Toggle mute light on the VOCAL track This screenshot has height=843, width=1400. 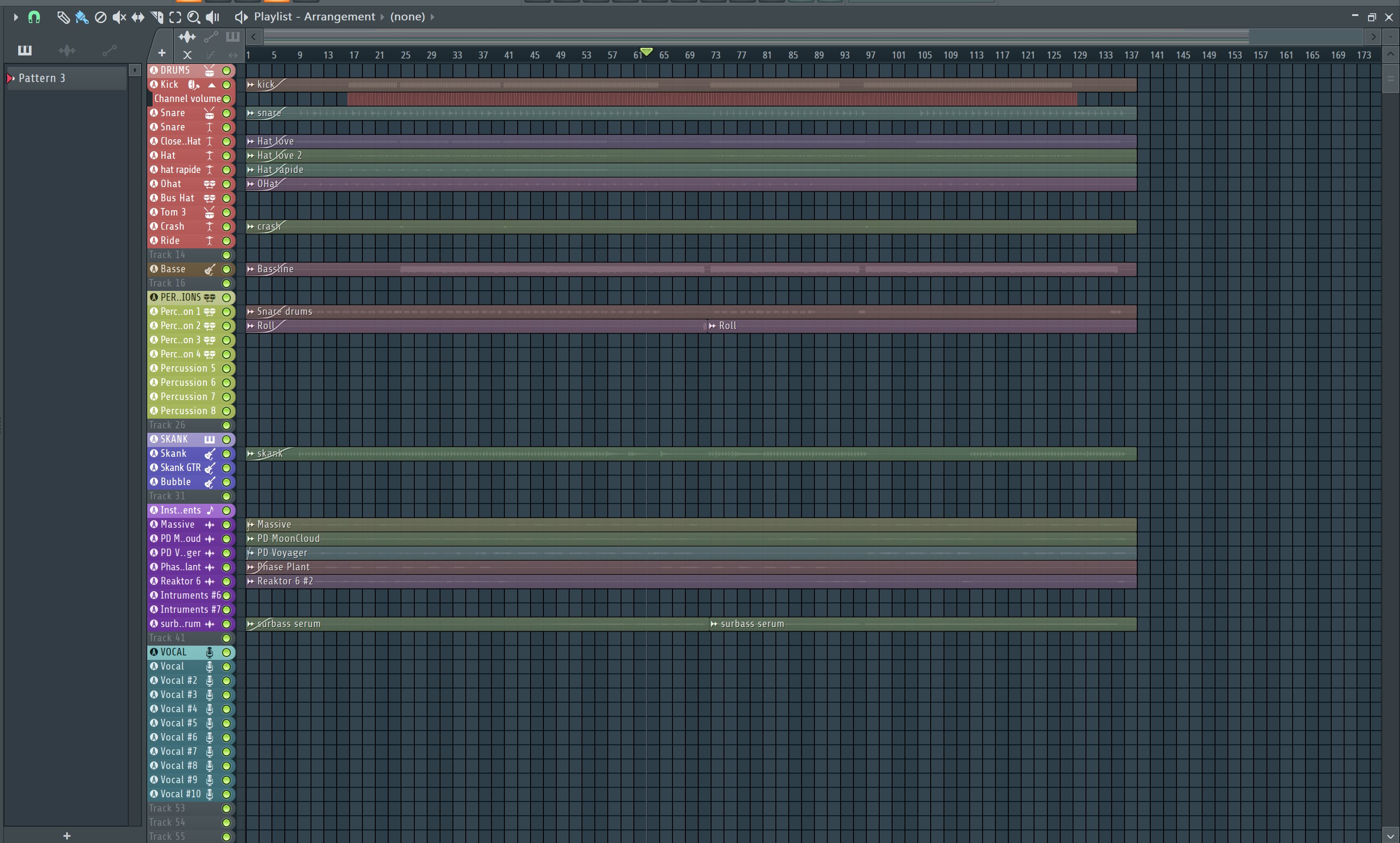click(227, 652)
